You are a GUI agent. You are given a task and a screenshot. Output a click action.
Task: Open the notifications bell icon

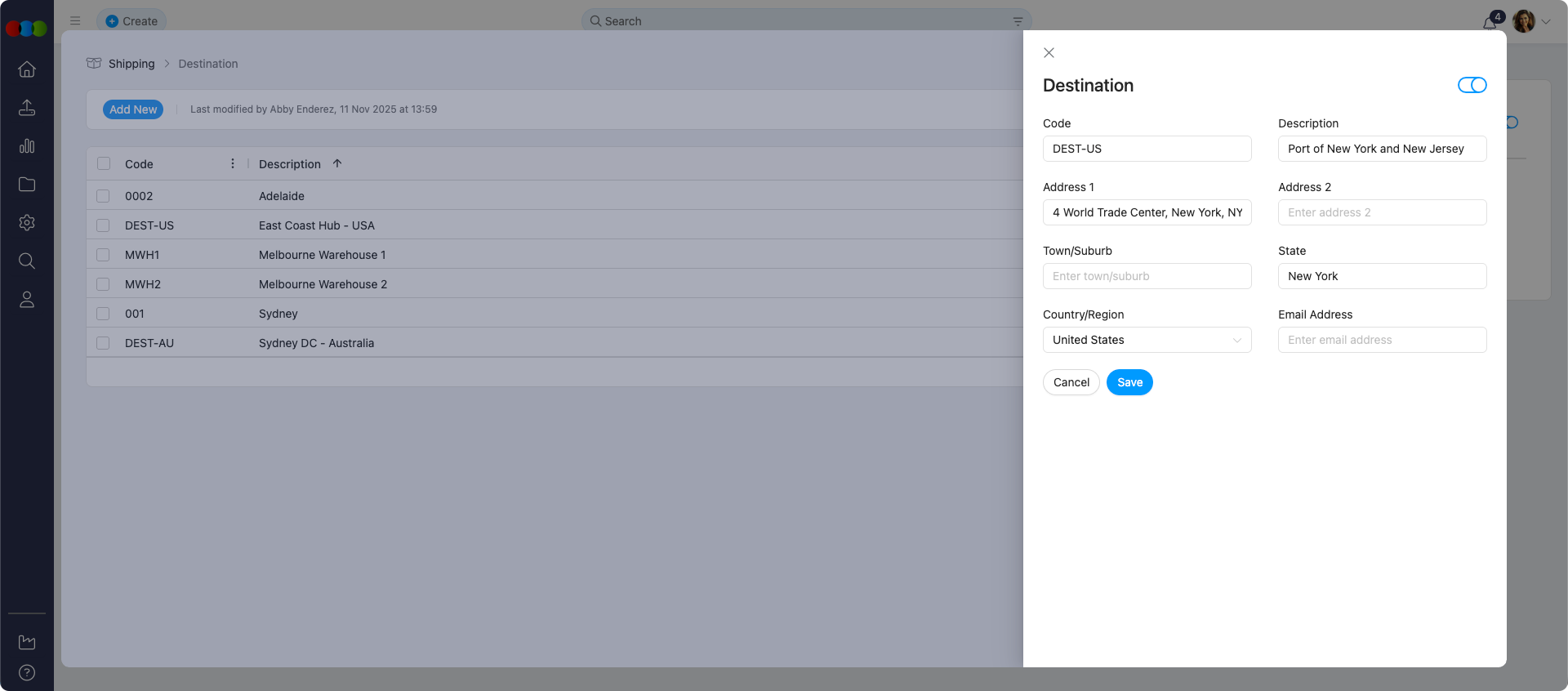(x=1490, y=22)
